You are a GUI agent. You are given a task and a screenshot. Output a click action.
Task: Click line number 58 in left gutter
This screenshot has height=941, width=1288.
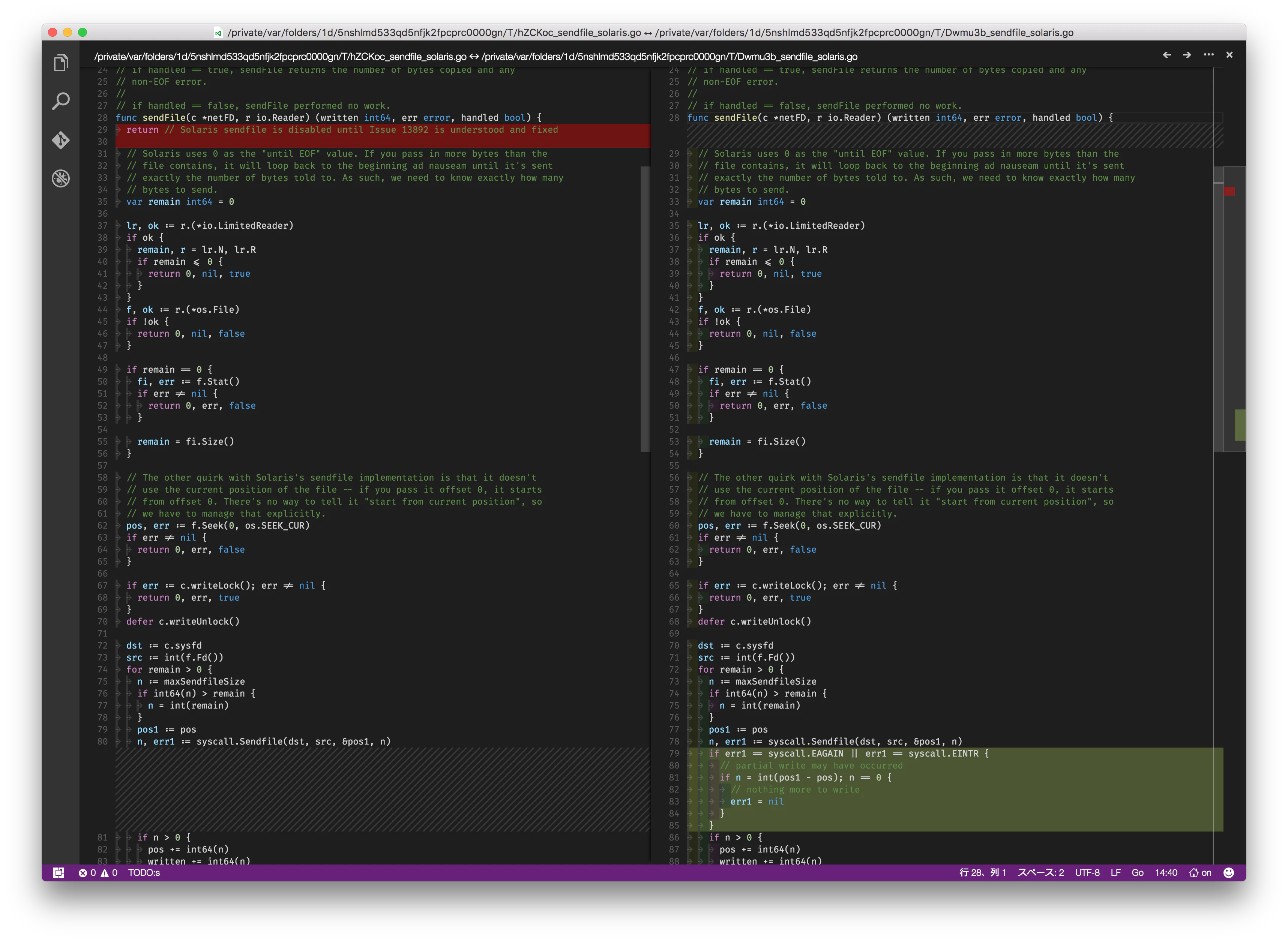pyautogui.click(x=103, y=477)
